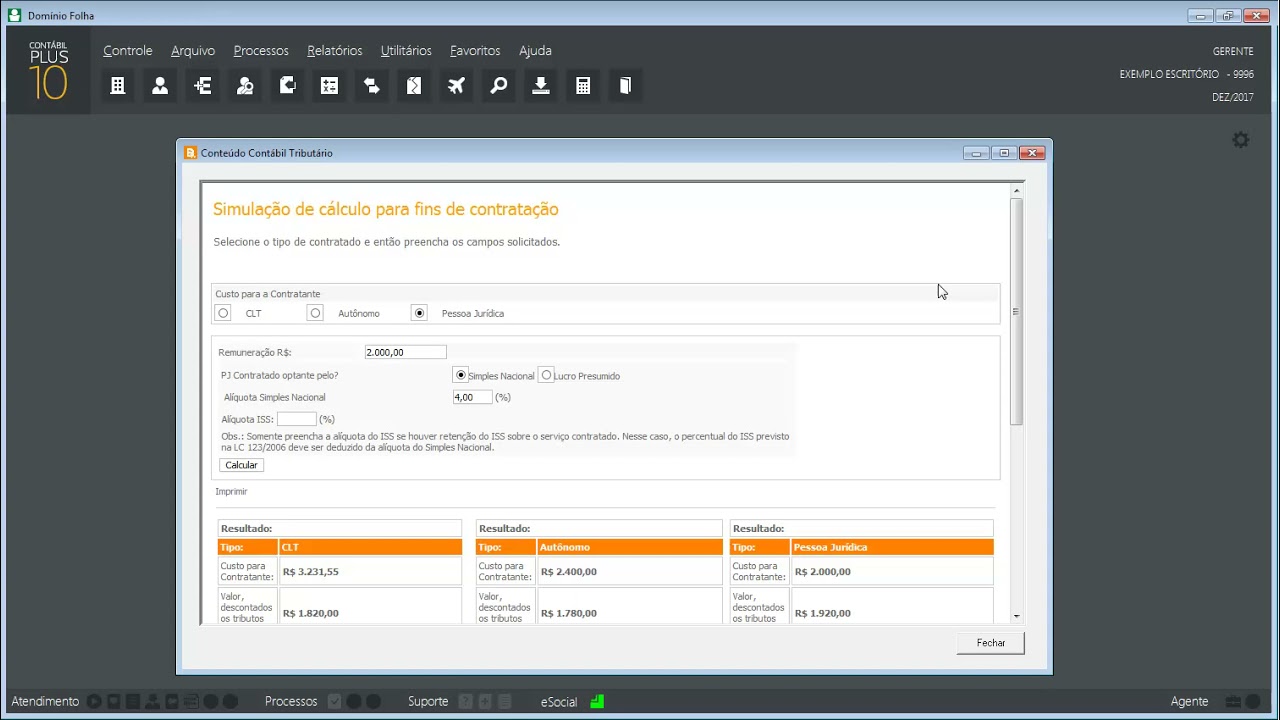Open the Utilitários menu
1280x720 pixels.
pos(406,51)
